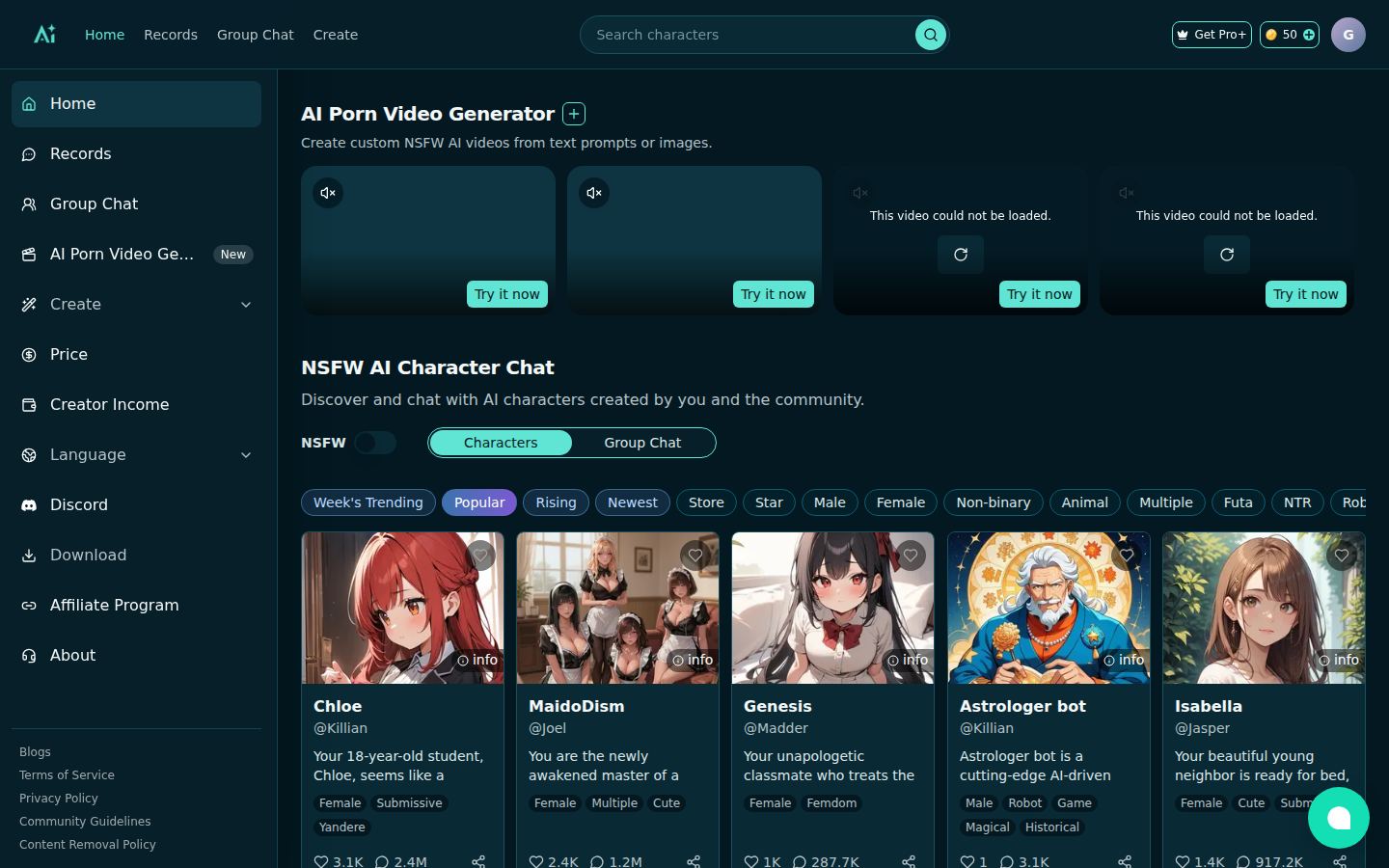Show info for Chloe card
The height and width of the screenshot is (868, 1389).
[x=477, y=660]
